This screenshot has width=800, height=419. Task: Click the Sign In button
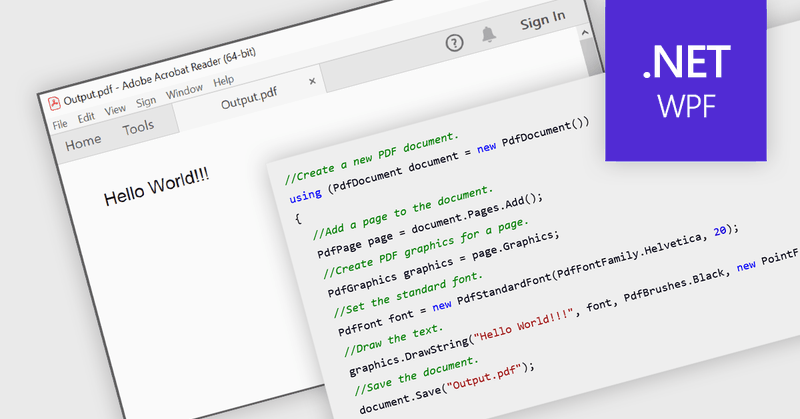[x=543, y=21]
